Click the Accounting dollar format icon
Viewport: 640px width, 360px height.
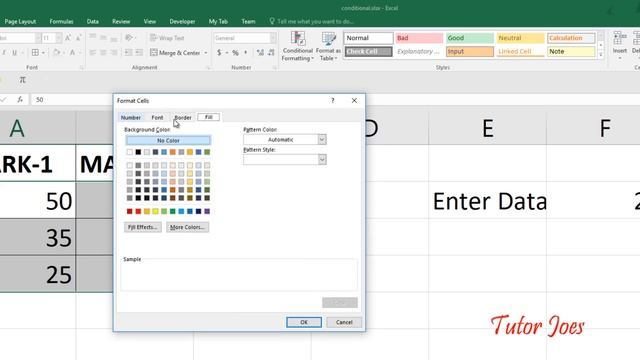pos(220,53)
